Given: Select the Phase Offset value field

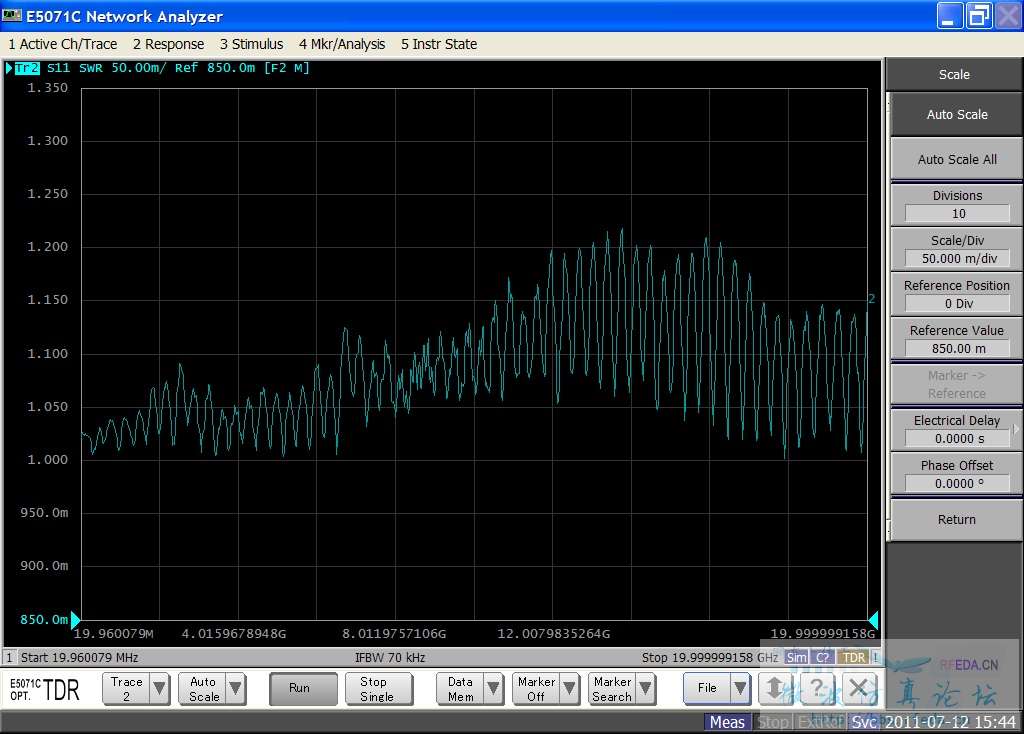Looking at the screenshot, I should (x=957, y=484).
